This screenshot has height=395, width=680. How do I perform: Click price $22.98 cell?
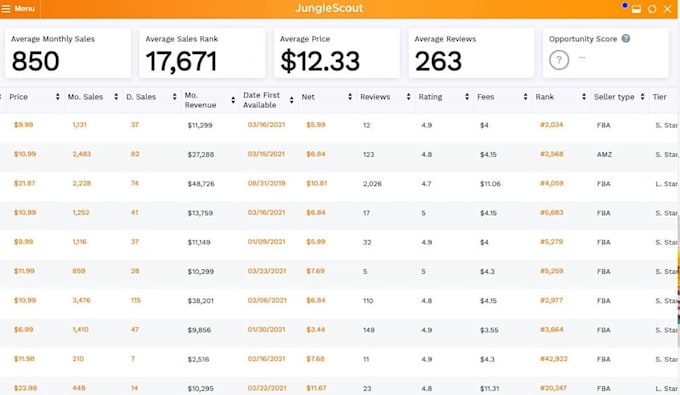(25, 388)
